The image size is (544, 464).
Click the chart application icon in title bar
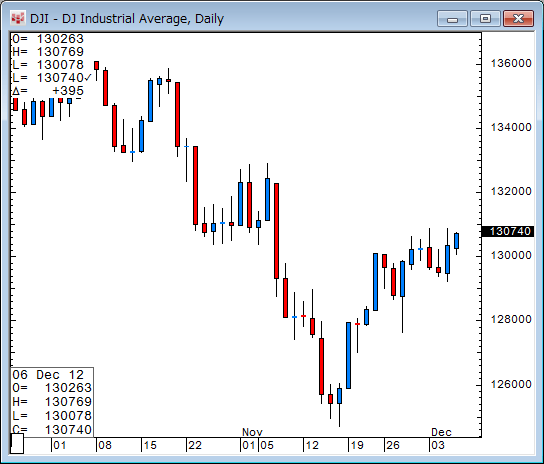point(18,18)
